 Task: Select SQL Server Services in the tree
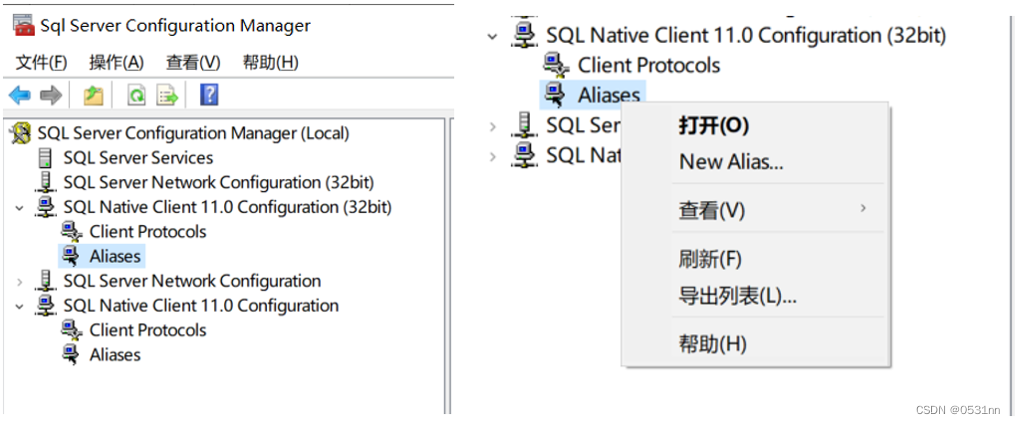click(138, 158)
